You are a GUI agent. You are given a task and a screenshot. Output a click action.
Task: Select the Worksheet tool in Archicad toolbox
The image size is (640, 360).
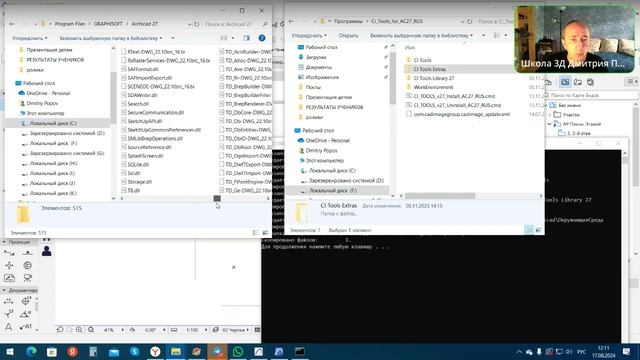pos(9,278)
